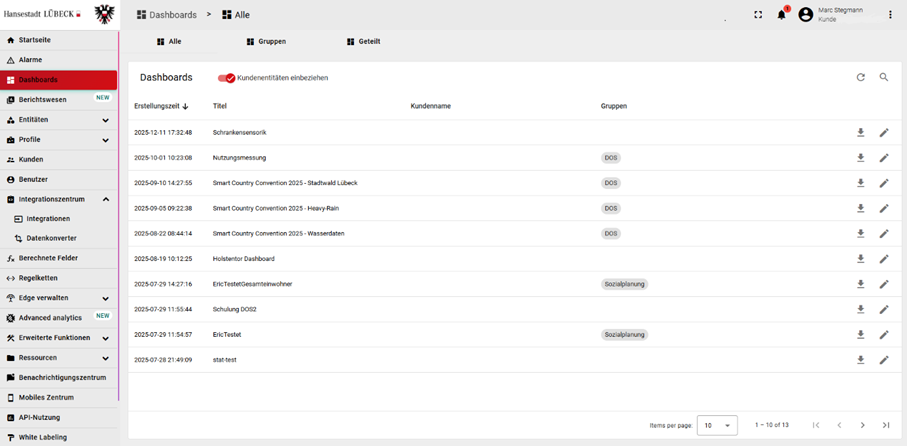Open the three-dot menu in top right
This screenshot has width=907, height=446.
click(x=890, y=15)
